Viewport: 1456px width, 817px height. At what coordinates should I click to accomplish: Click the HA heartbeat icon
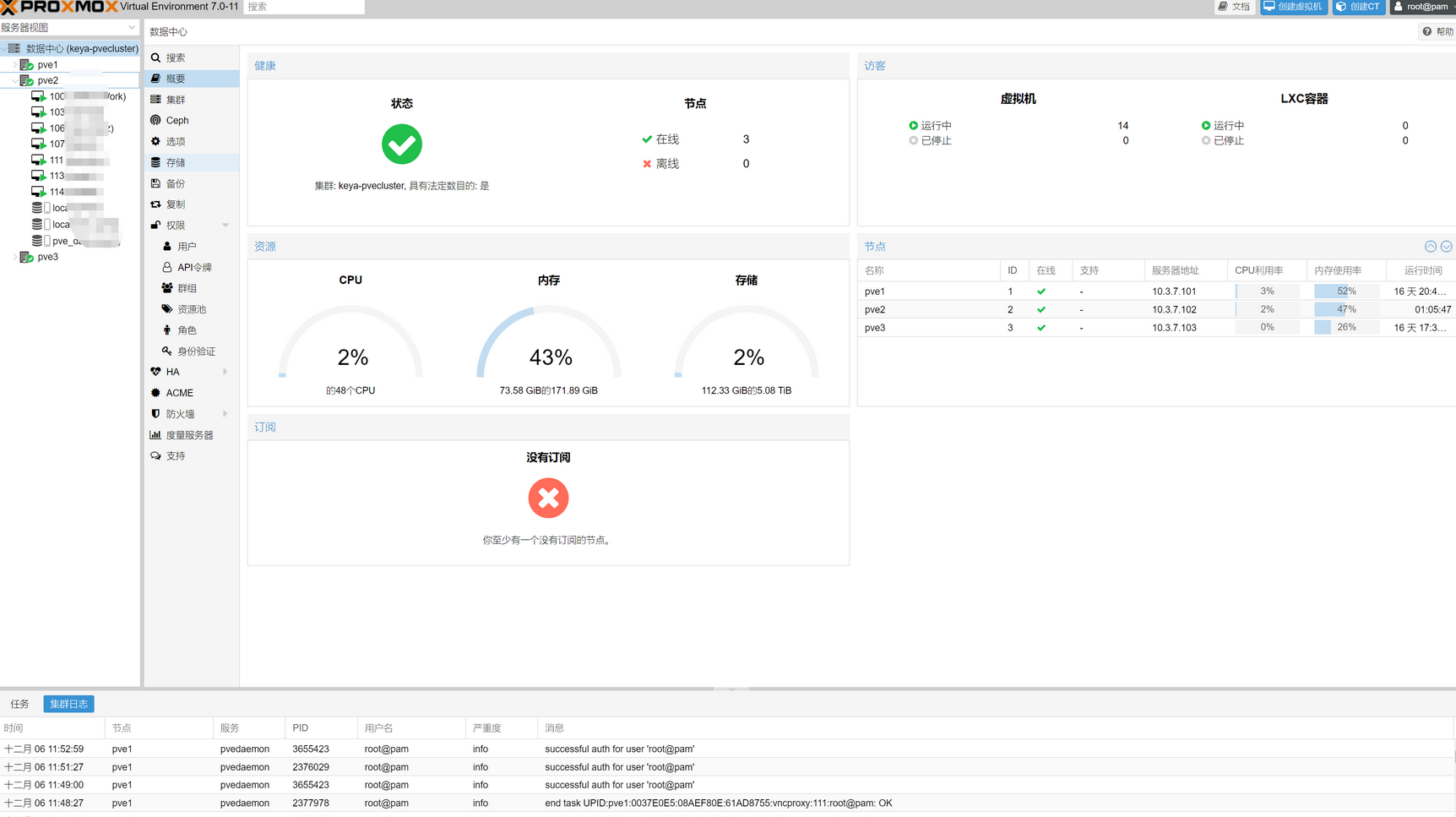tap(155, 372)
